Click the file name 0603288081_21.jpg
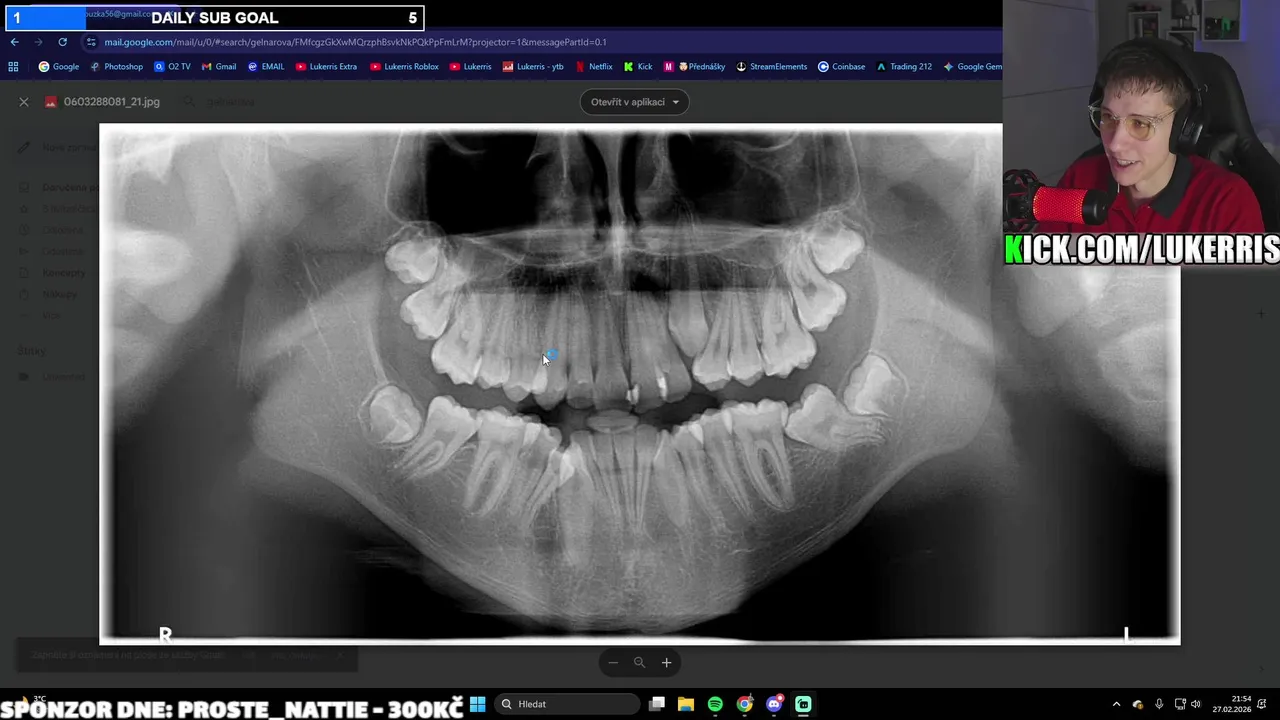Viewport: 1280px width, 720px height. coord(111,102)
